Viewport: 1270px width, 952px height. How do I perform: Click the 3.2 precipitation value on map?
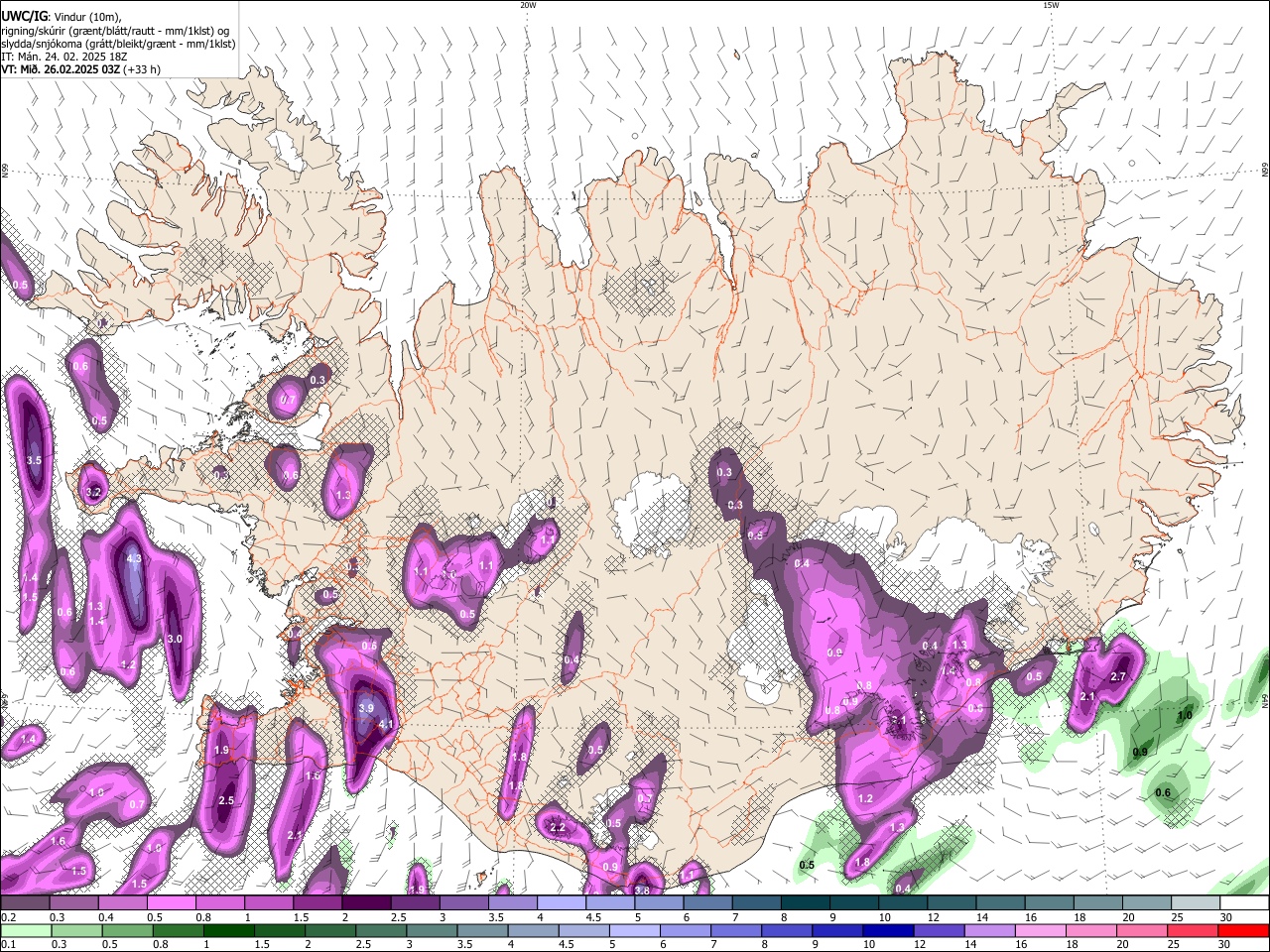[95, 492]
